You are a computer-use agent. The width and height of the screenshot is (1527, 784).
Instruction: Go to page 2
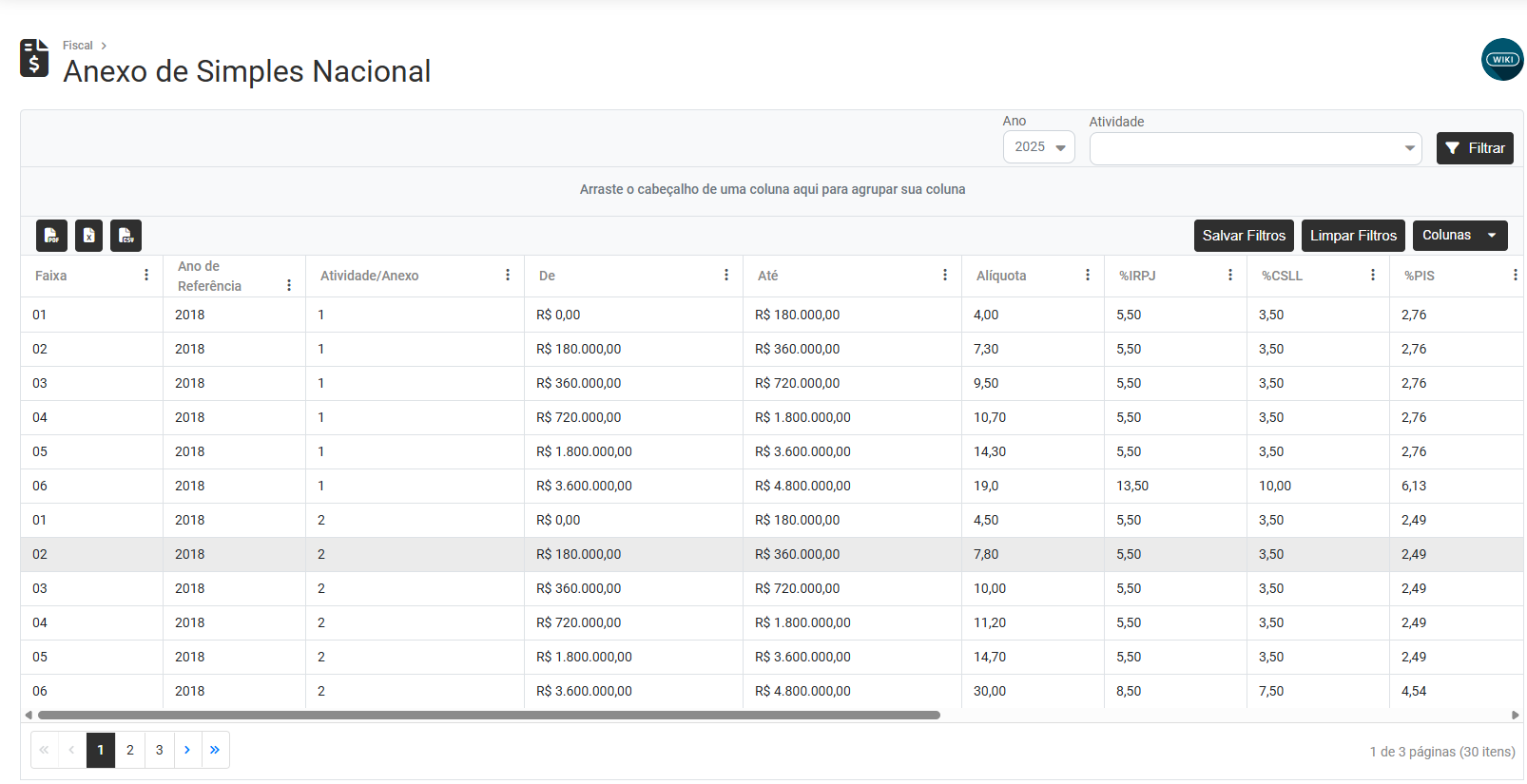coord(130,750)
